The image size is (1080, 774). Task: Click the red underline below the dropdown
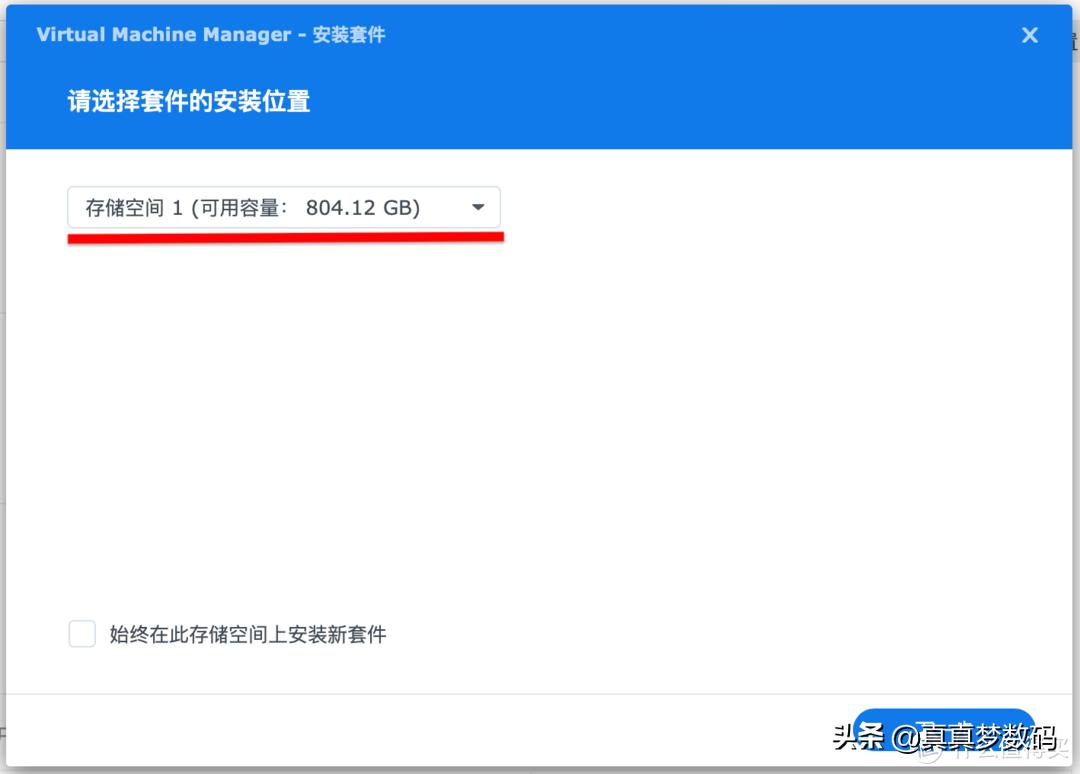(x=285, y=238)
